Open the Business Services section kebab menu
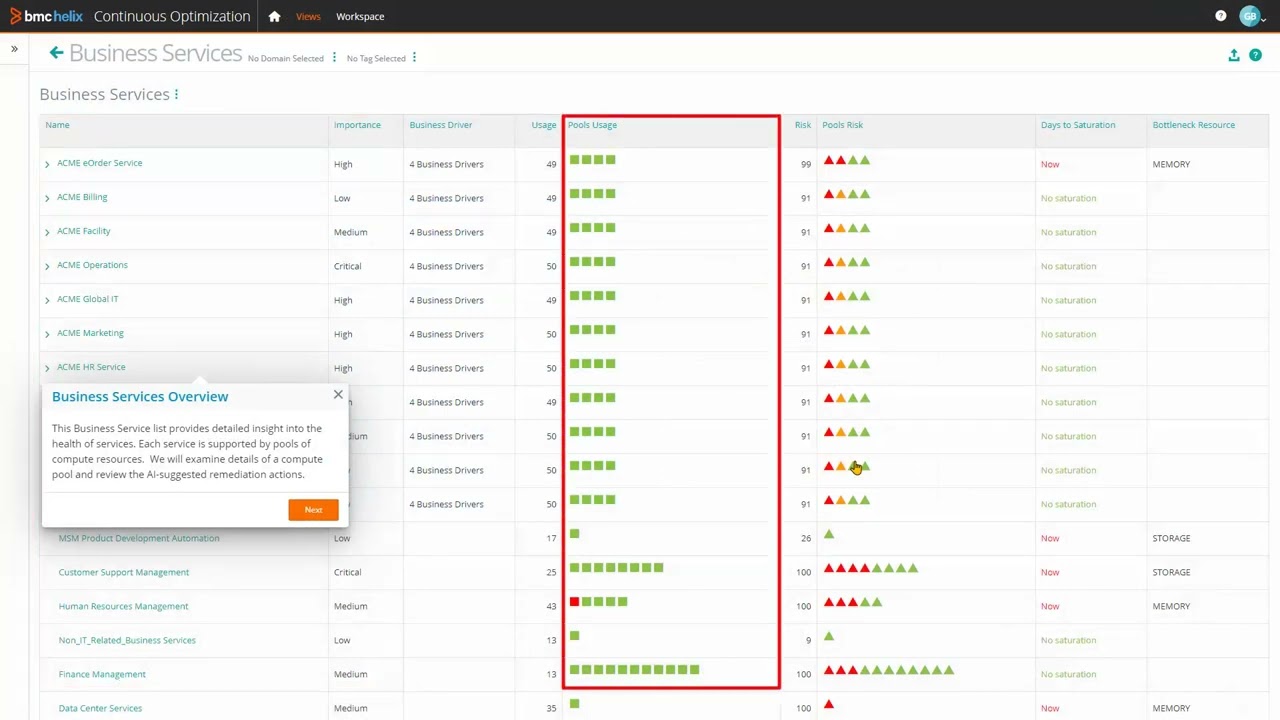1280x720 pixels. (x=177, y=94)
